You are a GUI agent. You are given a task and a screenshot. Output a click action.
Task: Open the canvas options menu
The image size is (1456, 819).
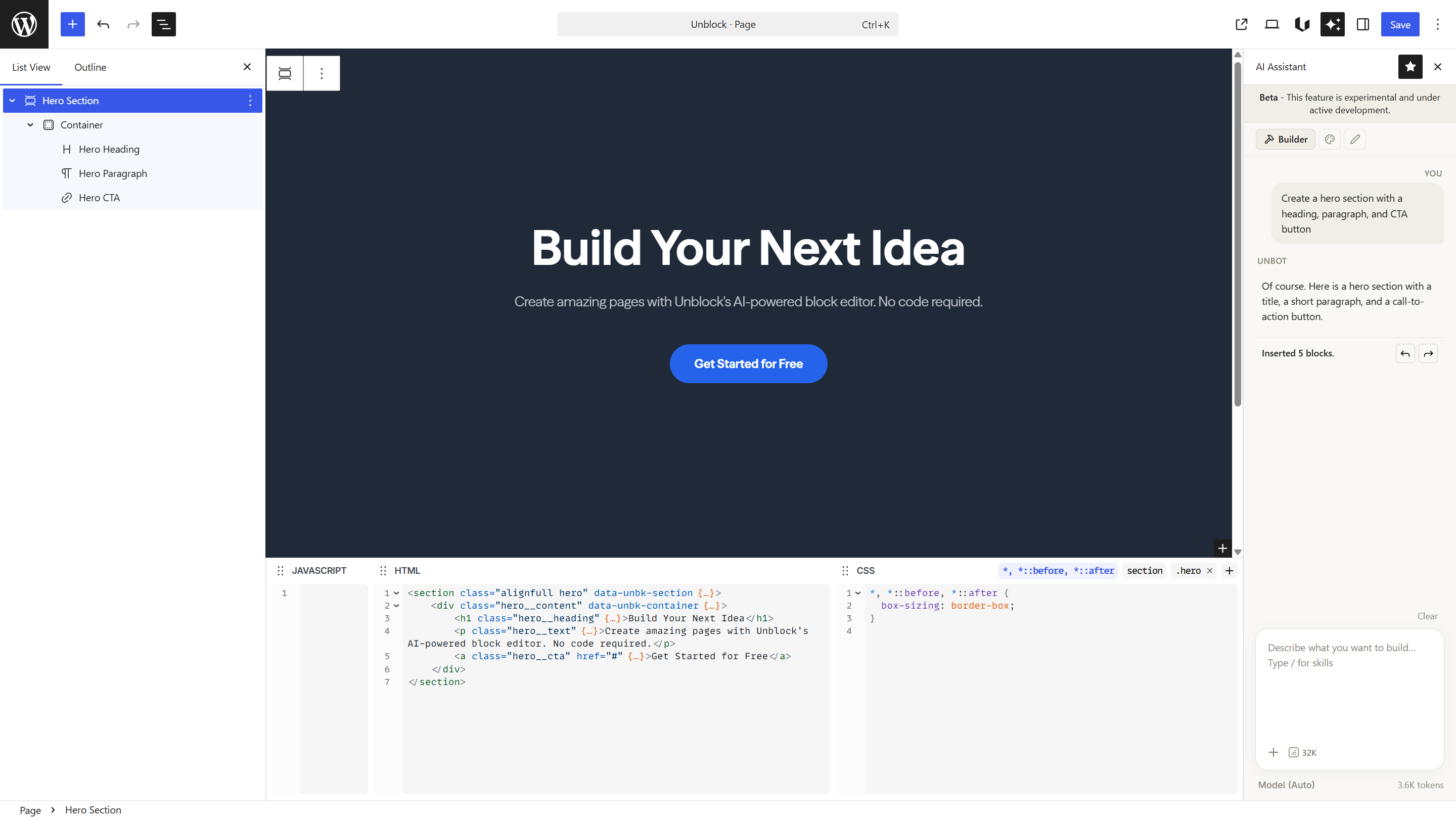(x=321, y=73)
